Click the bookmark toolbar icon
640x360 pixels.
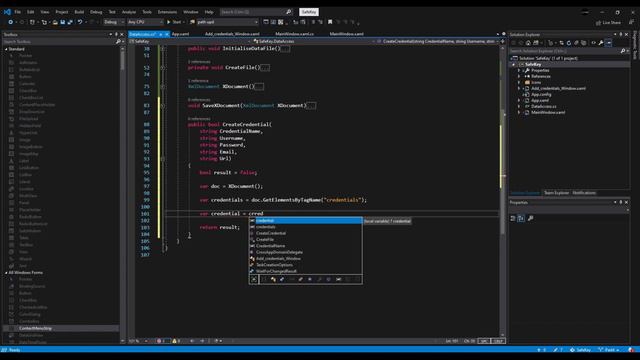click(x=330, y=22)
